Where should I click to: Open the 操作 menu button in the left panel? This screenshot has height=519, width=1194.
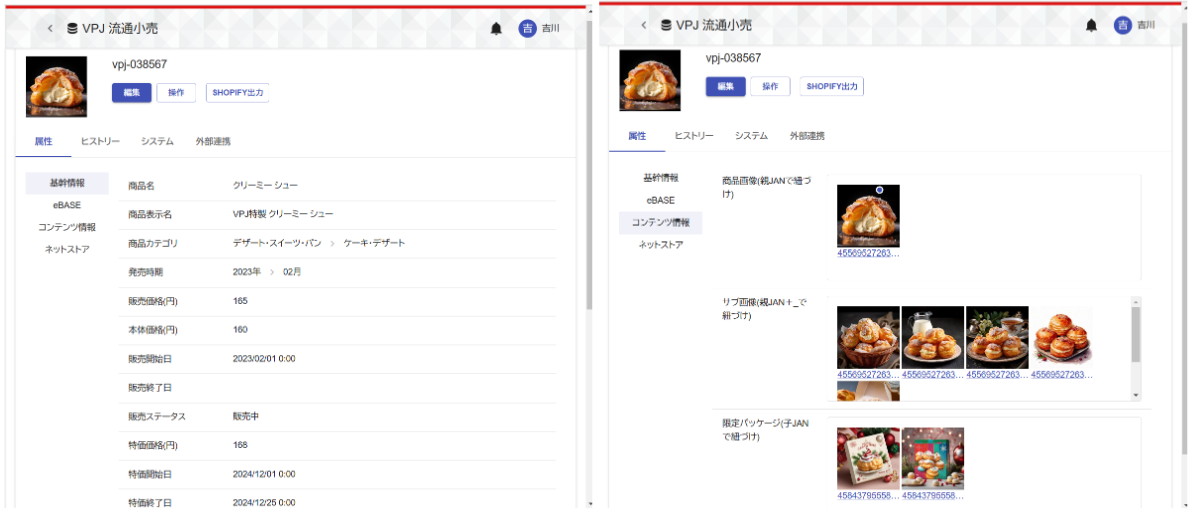point(176,93)
